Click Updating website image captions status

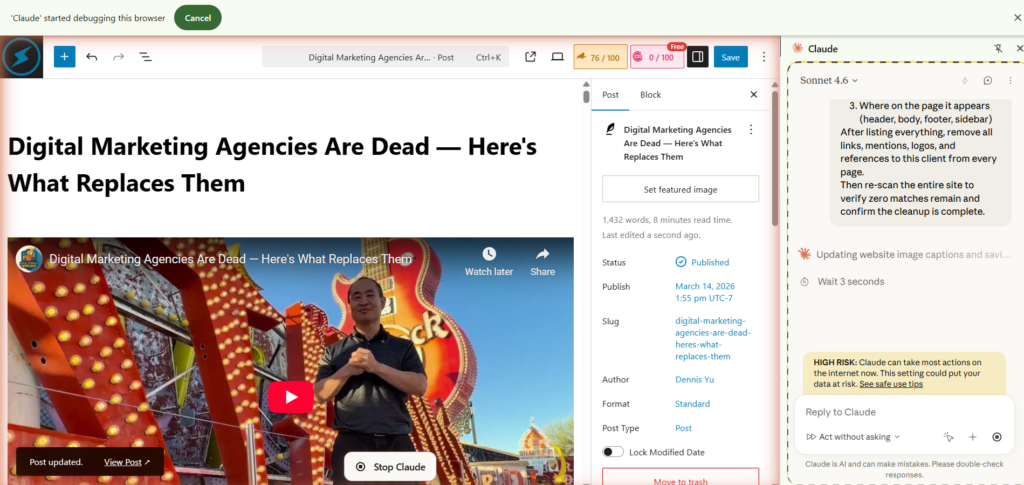(904, 255)
